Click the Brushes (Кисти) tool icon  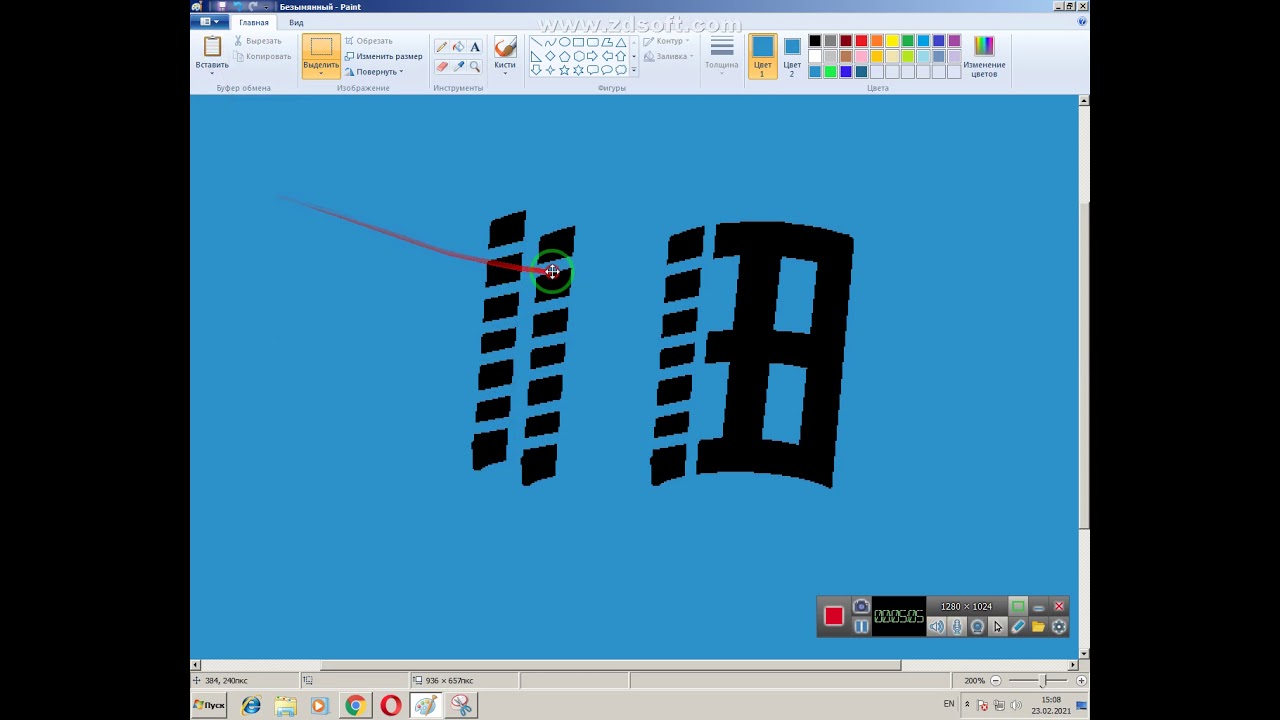[x=505, y=47]
